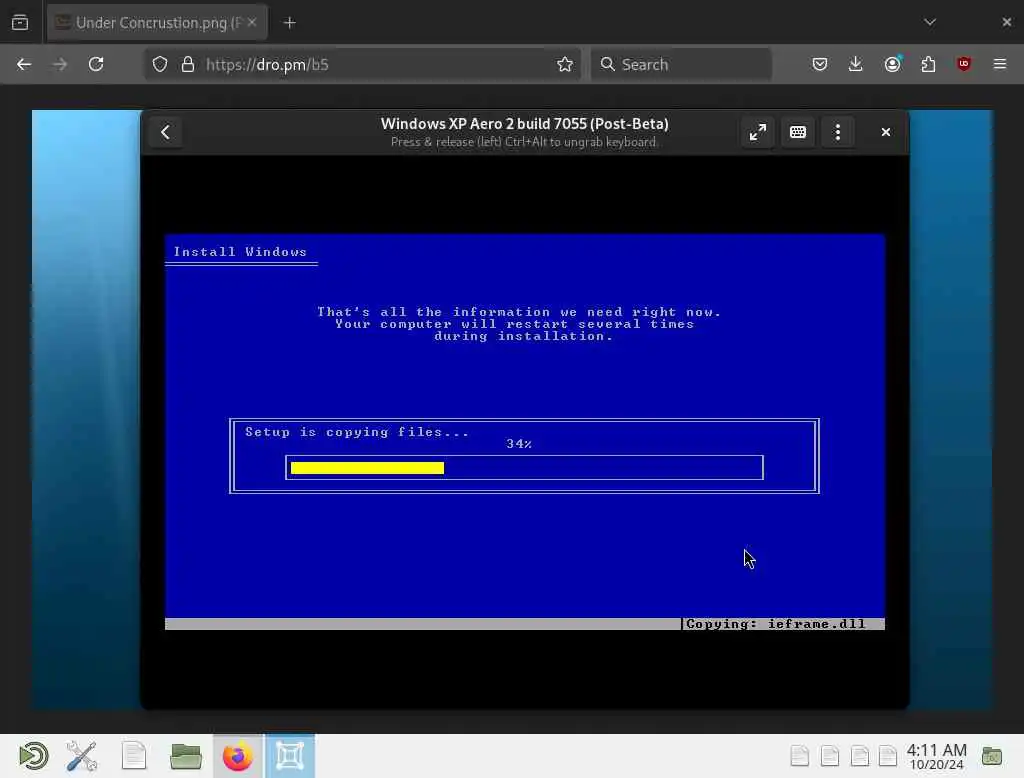The width and height of the screenshot is (1024, 778).
Task: Click the "Setup is copying files..." text
Action: [x=357, y=432]
